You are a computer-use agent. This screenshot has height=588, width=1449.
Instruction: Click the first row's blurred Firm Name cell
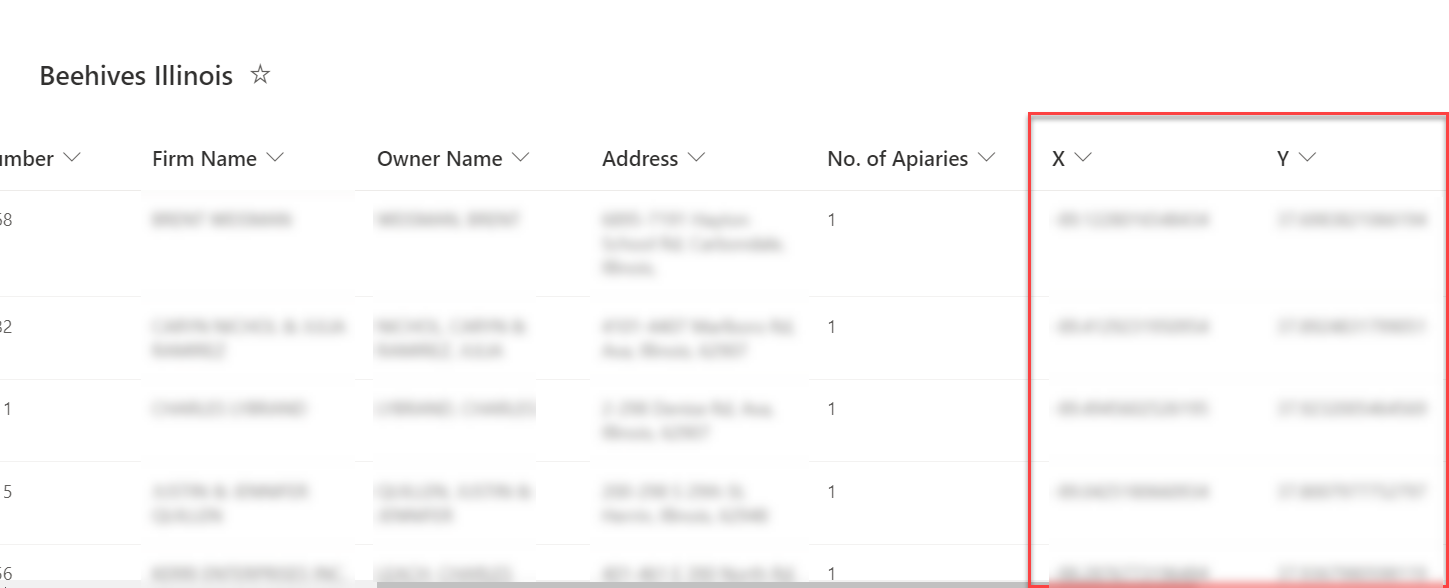[x=222, y=220]
